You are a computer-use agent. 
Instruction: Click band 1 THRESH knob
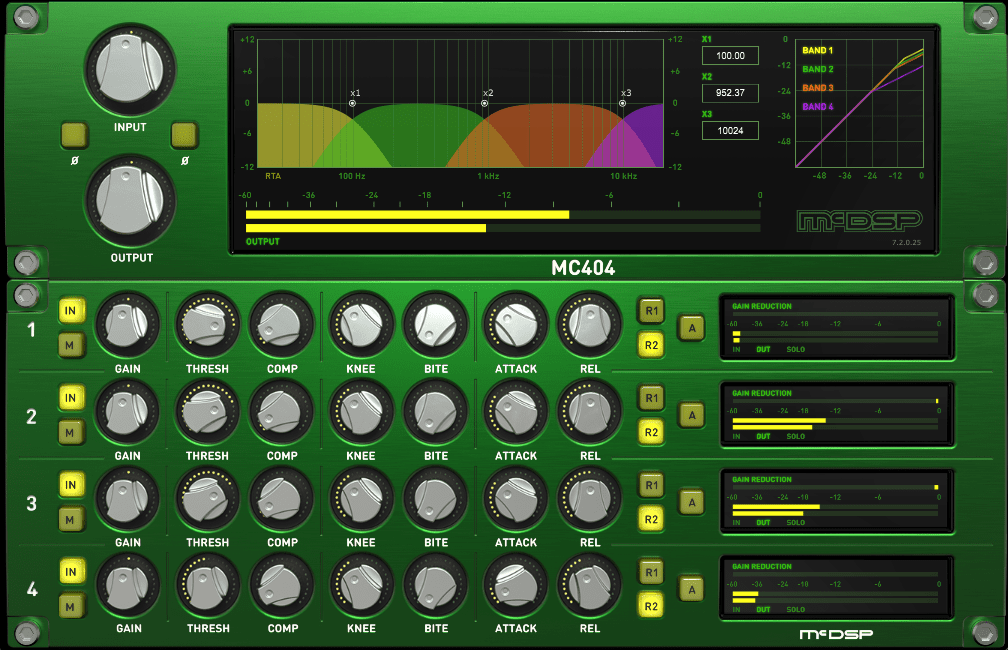pos(207,325)
